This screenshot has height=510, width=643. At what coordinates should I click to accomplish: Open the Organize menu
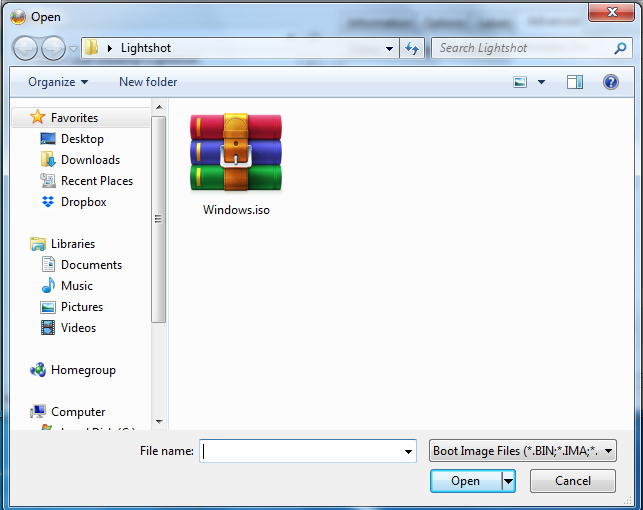[58, 82]
